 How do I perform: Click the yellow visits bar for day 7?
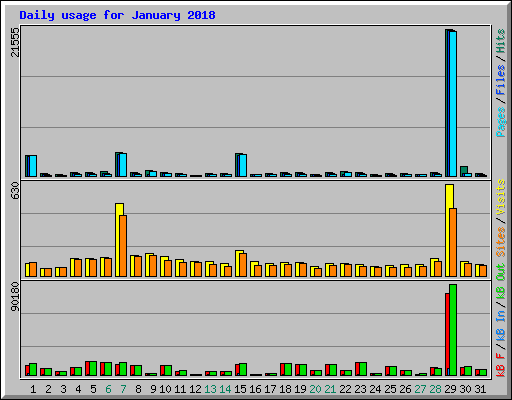[118, 240]
